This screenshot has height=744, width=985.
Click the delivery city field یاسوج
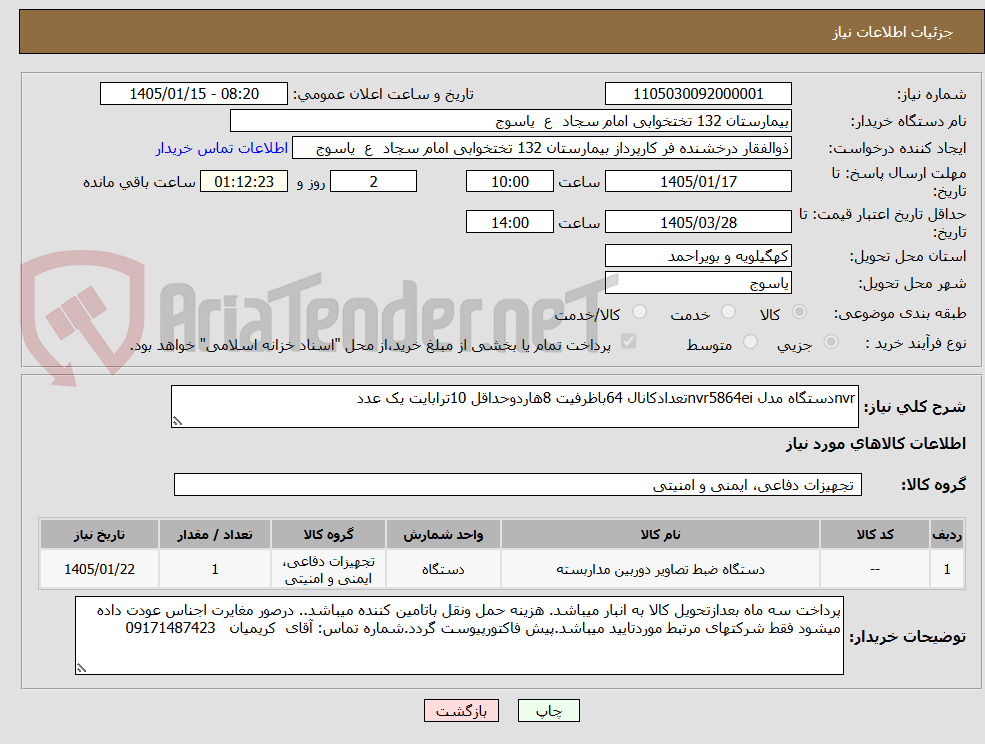(x=698, y=283)
